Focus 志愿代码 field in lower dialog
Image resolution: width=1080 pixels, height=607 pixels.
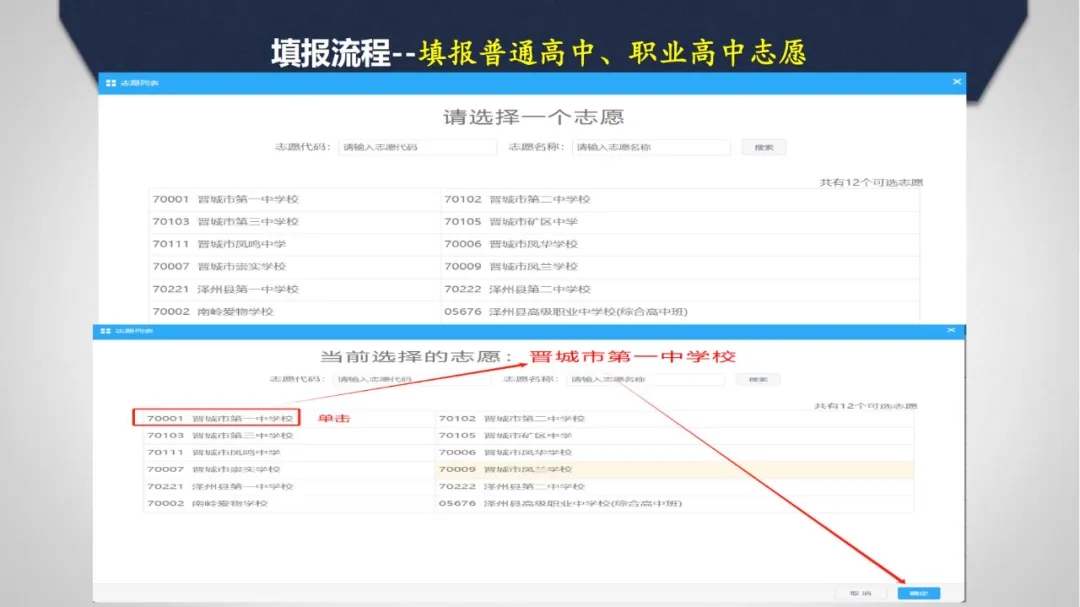coord(411,380)
